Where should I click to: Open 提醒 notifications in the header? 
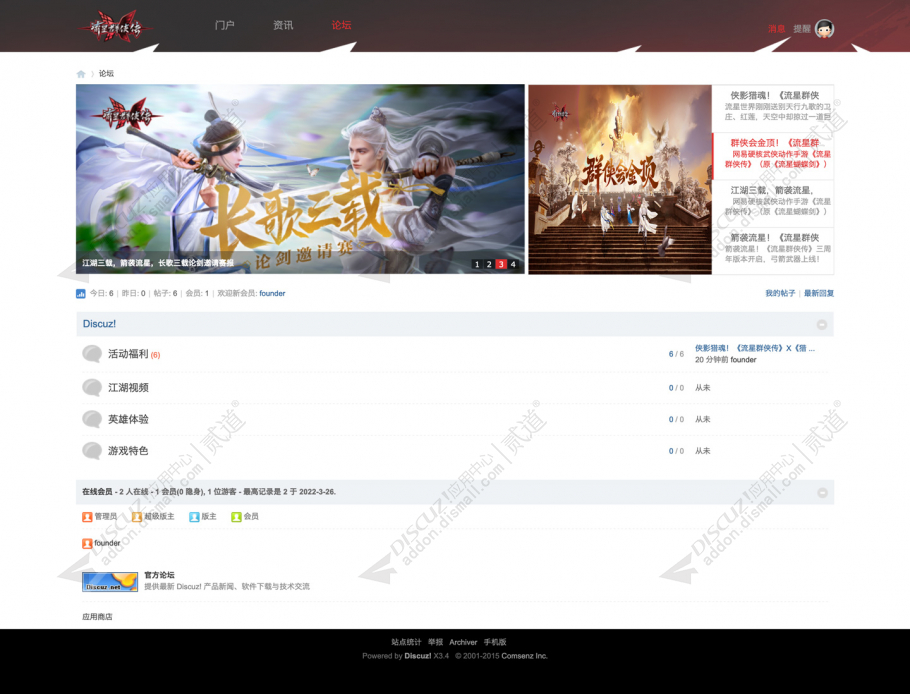(x=802, y=28)
